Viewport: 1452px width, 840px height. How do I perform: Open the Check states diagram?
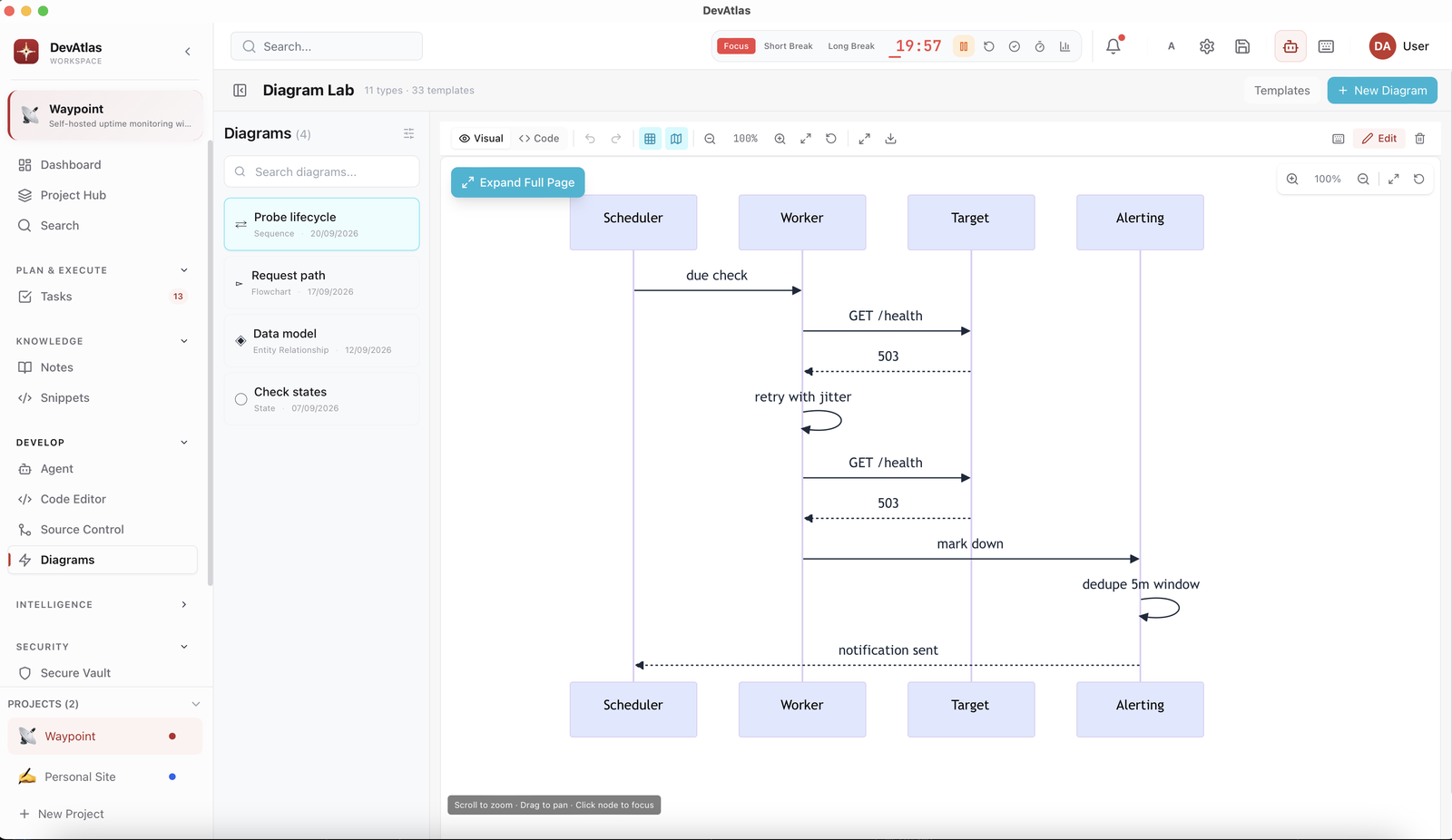322,399
